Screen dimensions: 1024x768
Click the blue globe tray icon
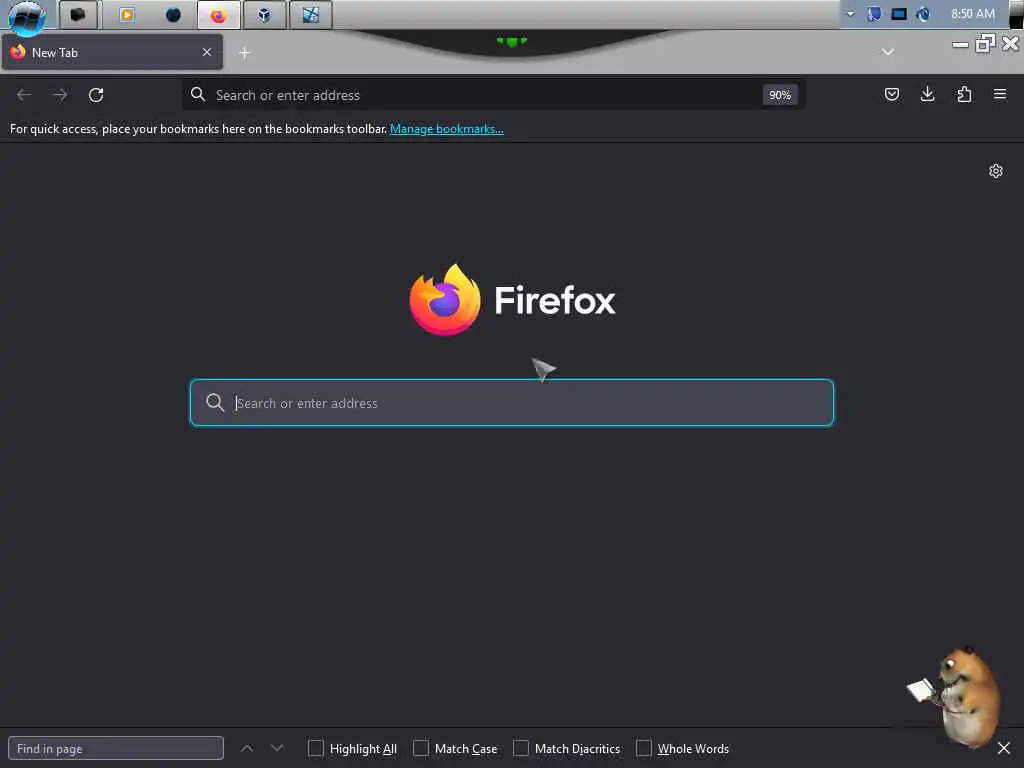tap(923, 14)
